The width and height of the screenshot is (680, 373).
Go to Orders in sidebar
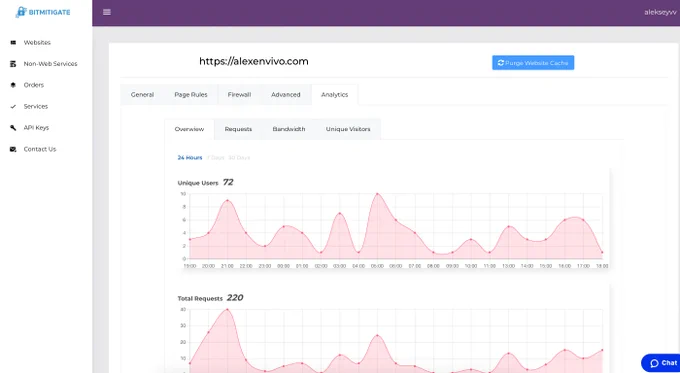[33, 85]
